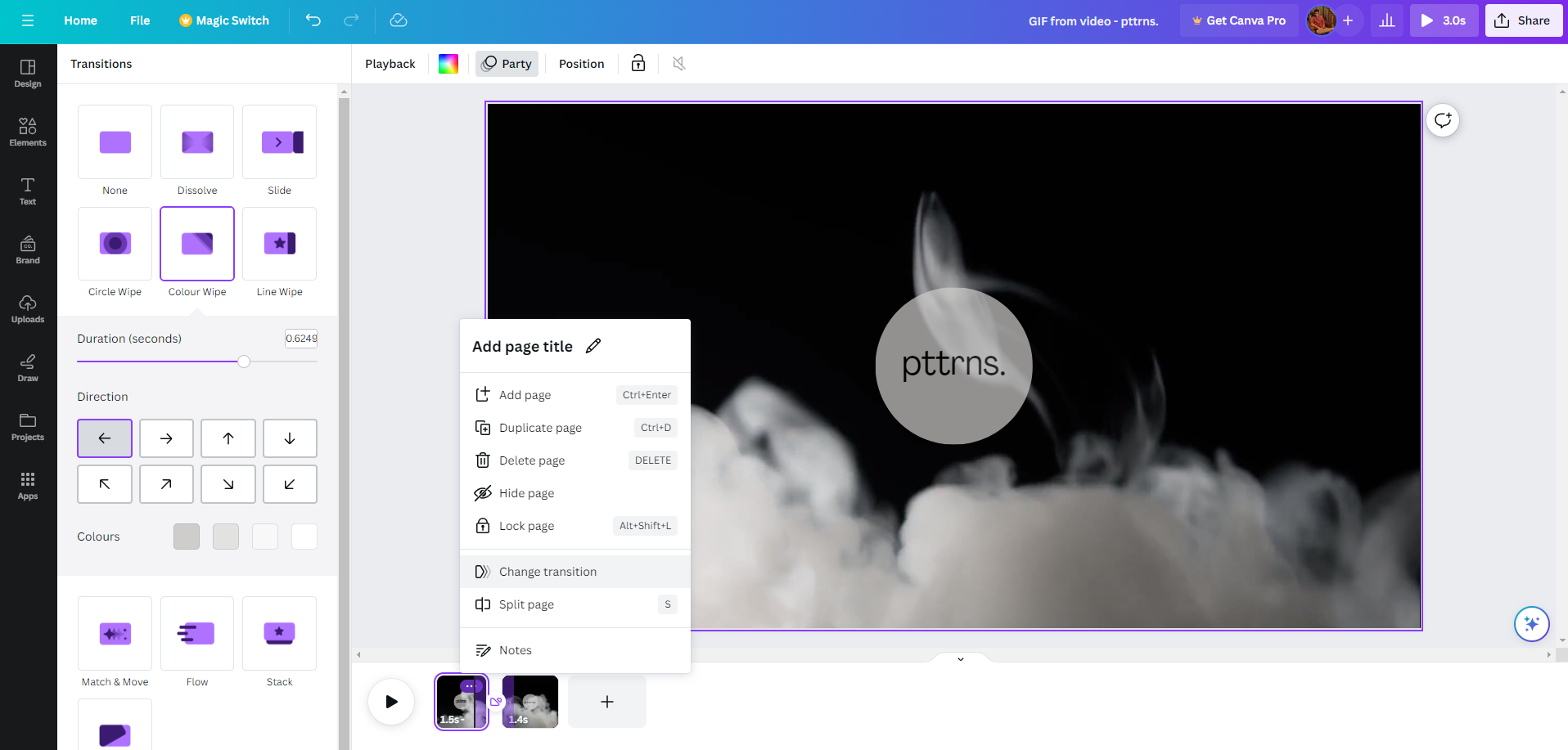Select the down-right diagonal direction
Screen dimensions: 1568x750
pyautogui.click(x=228, y=484)
